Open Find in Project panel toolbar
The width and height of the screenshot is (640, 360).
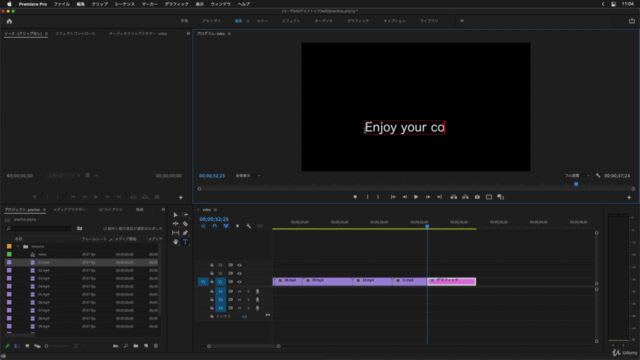coord(126,346)
